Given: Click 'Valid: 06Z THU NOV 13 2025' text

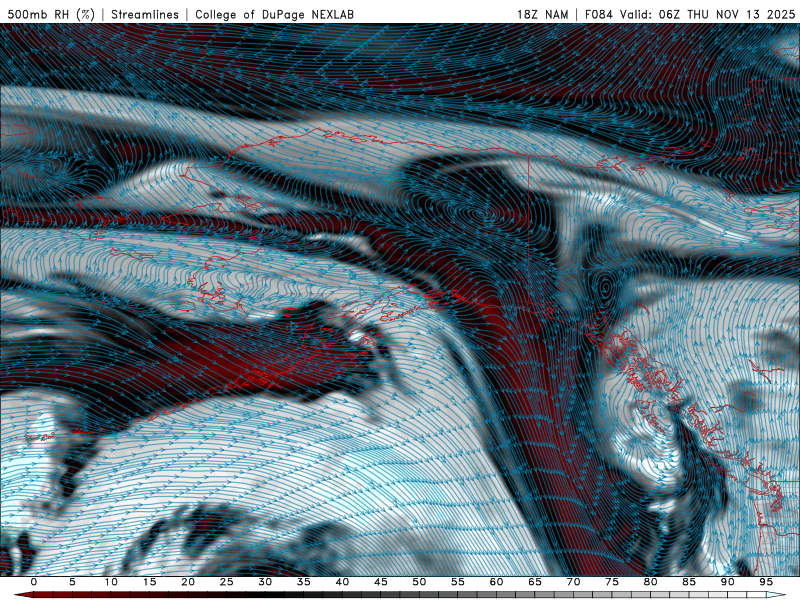Looking at the screenshot, I should pyautogui.click(x=707, y=14).
